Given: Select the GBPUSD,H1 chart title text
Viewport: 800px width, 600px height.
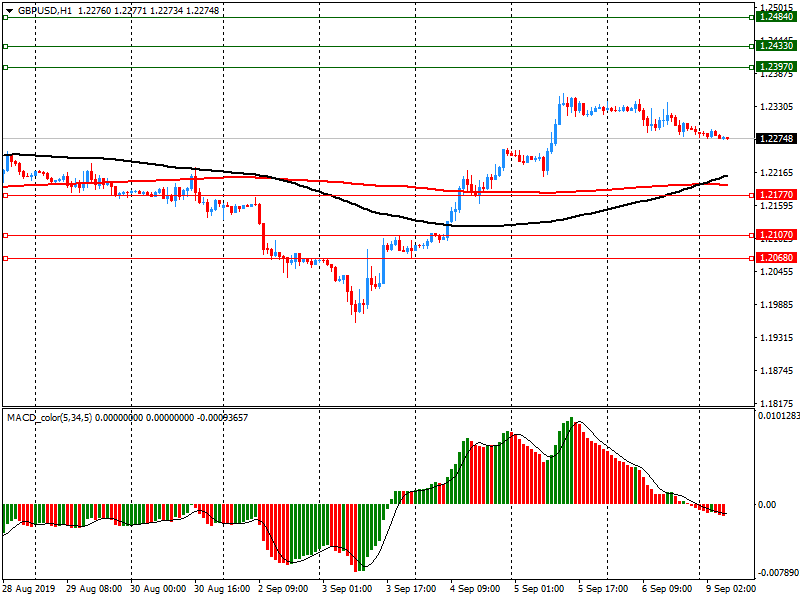Looking at the screenshot, I should click(45, 11).
